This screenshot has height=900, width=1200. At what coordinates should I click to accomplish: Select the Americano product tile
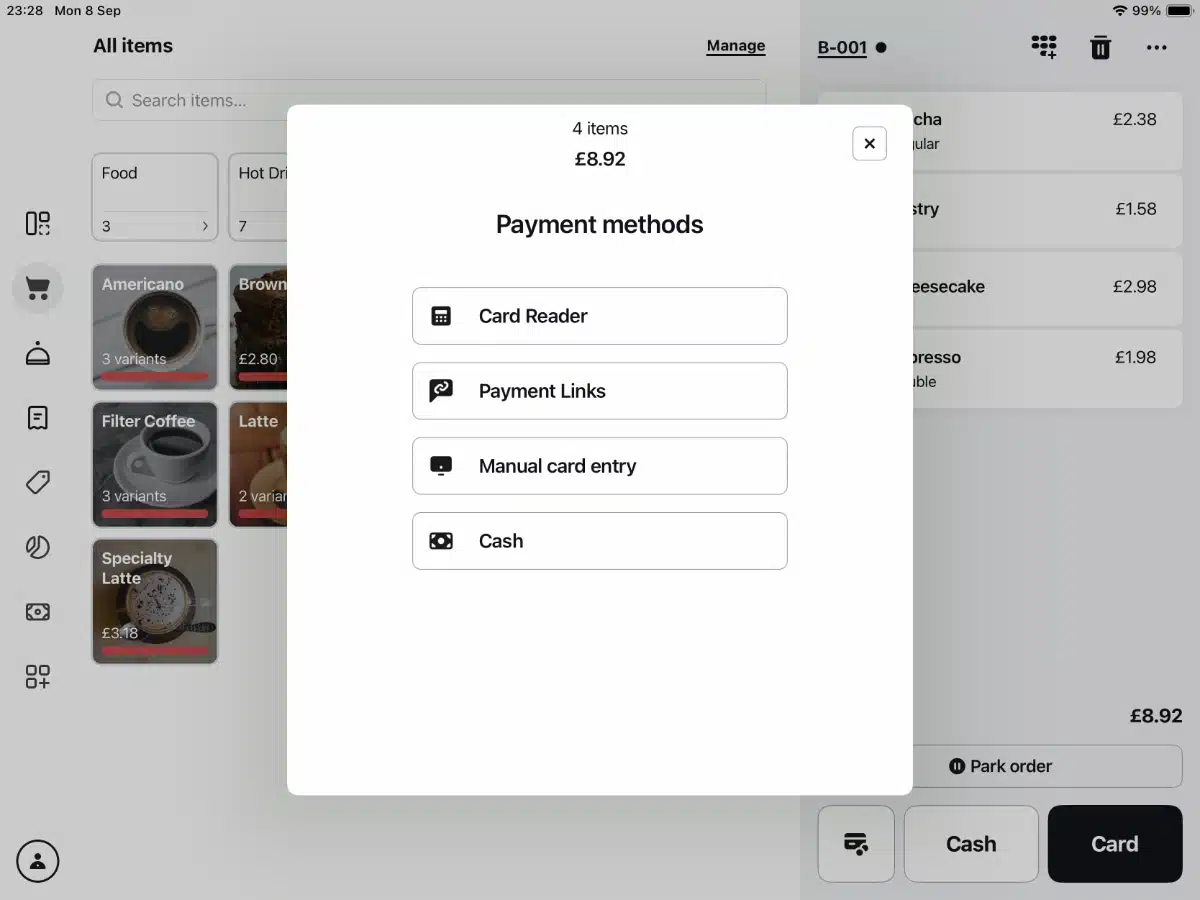click(154, 327)
